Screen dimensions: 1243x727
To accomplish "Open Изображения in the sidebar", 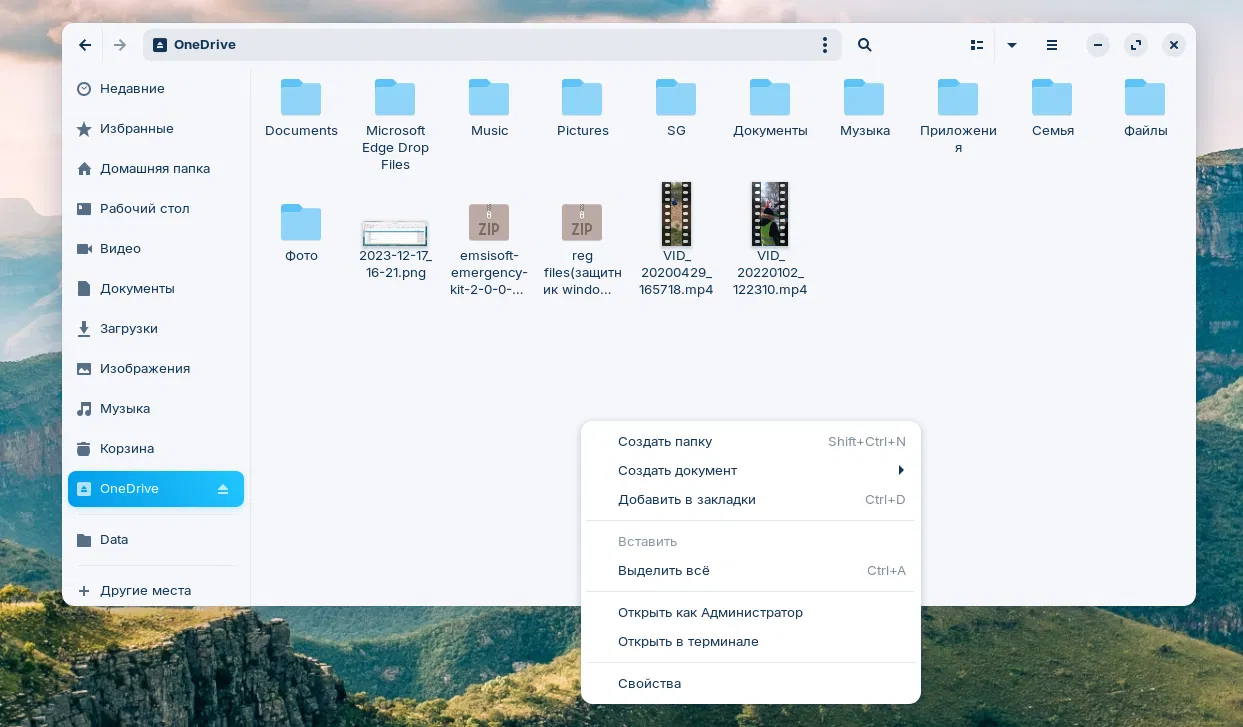I will pyautogui.click(x=156, y=369).
